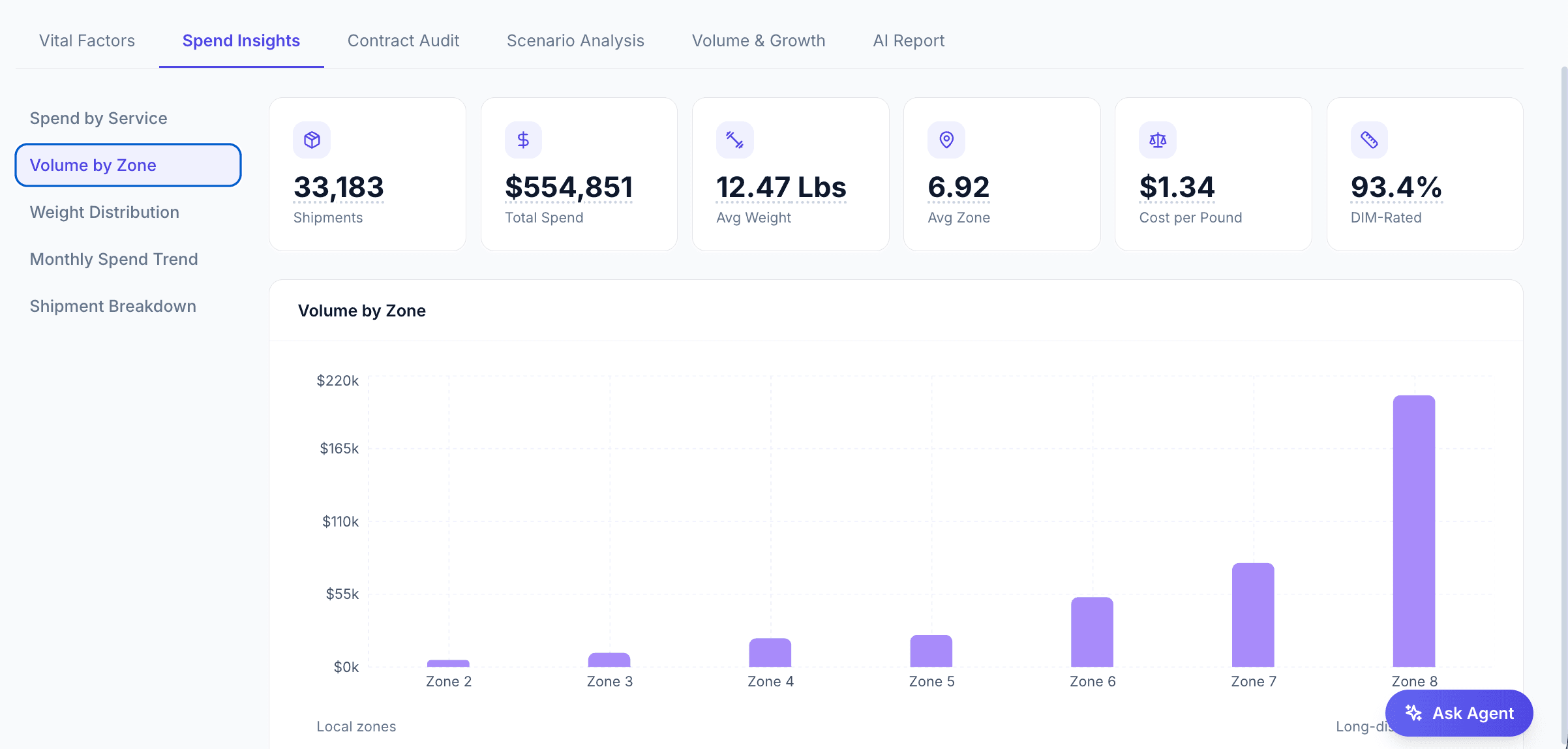
Task: Switch to the Contract Audit tab
Action: [x=403, y=40]
